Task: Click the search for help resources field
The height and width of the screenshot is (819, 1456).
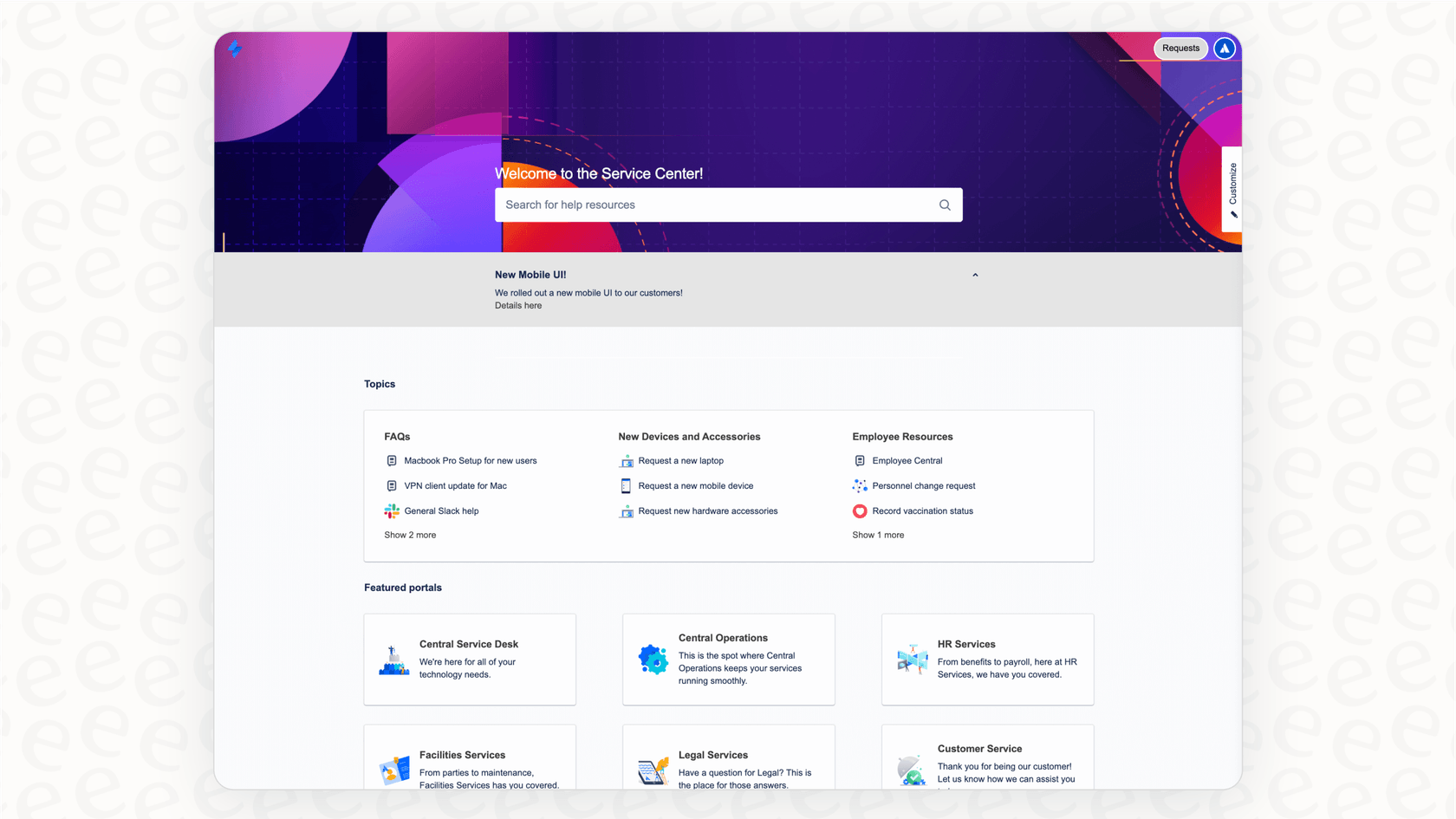Action: tap(711, 205)
